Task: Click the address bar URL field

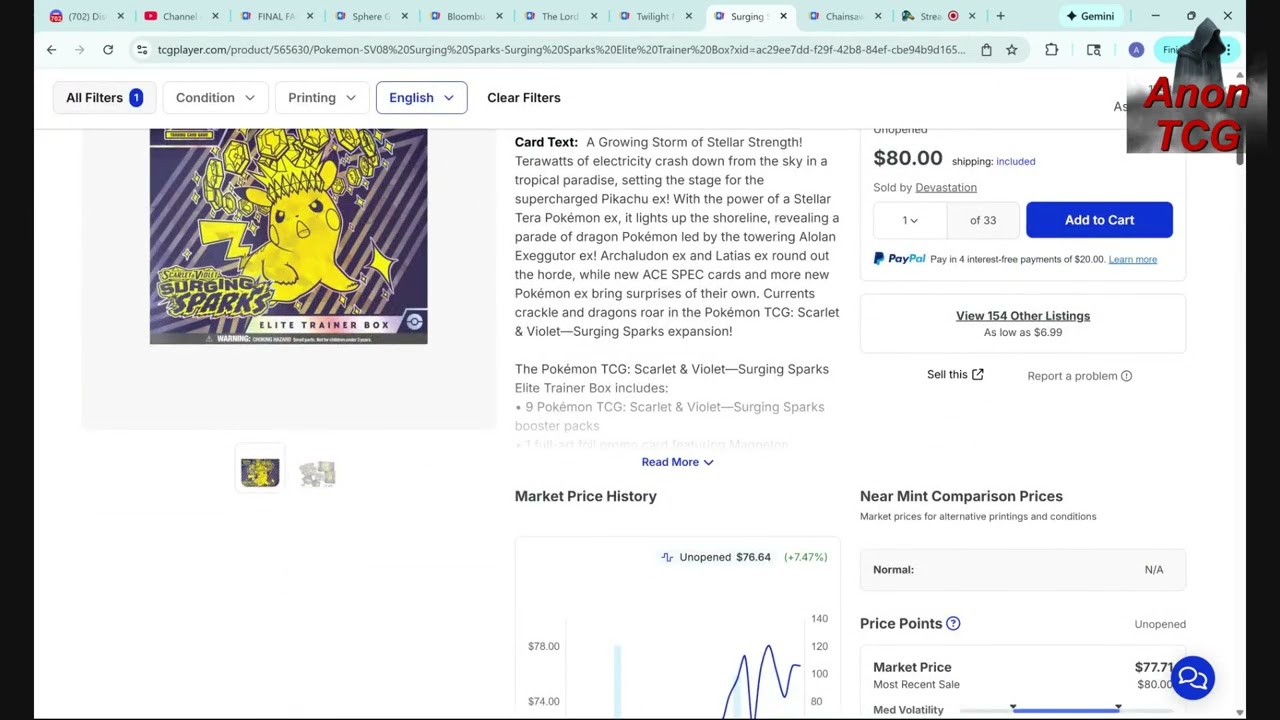Action: (x=560, y=49)
